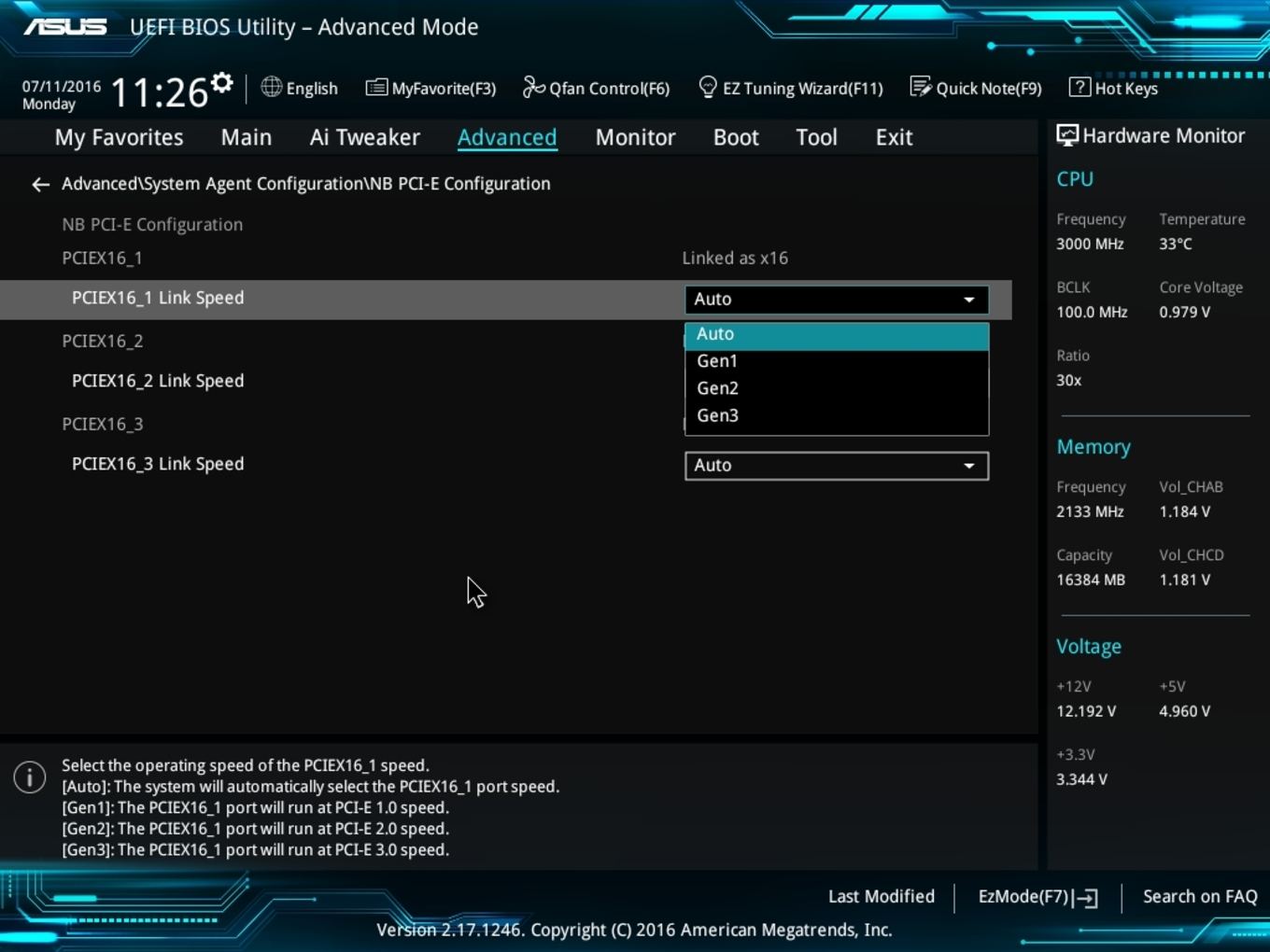This screenshot has height=952, width=1270.
Task: Open MyFavorite(F3) list icon
Action: [376, 88]
